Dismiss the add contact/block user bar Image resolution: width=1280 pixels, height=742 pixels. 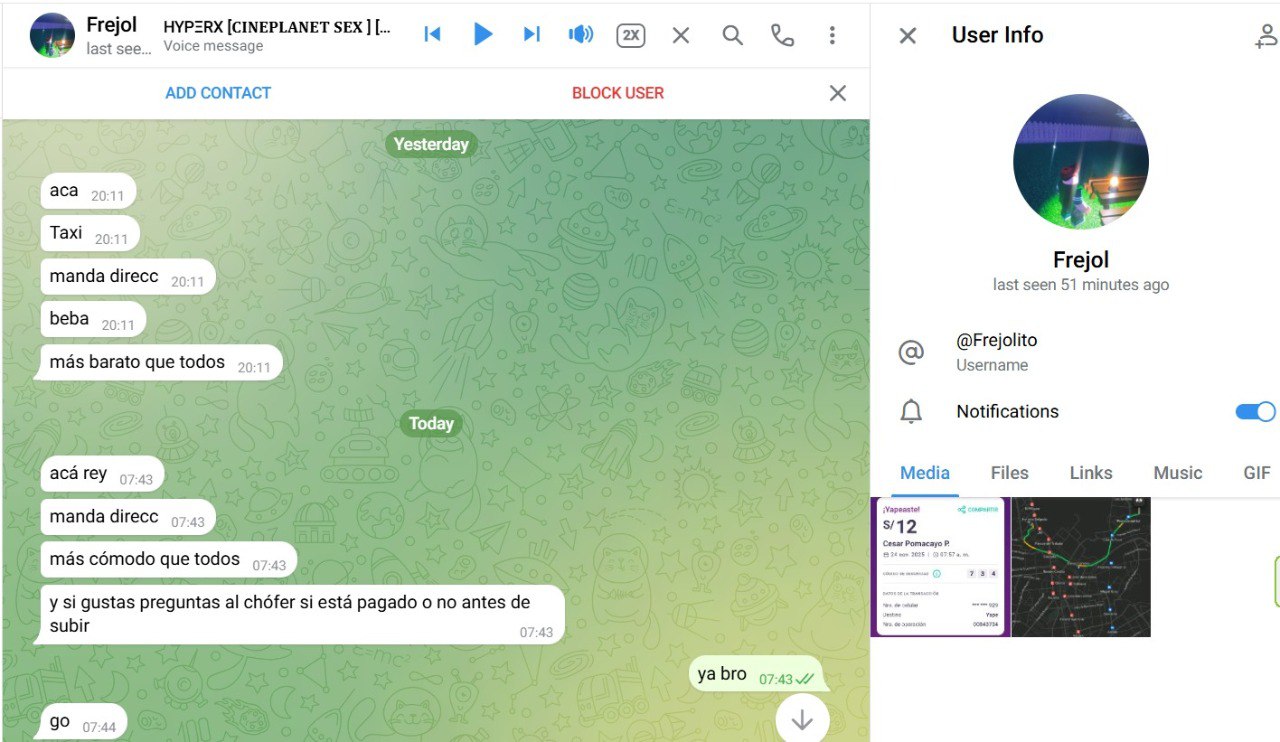point(838,93)
